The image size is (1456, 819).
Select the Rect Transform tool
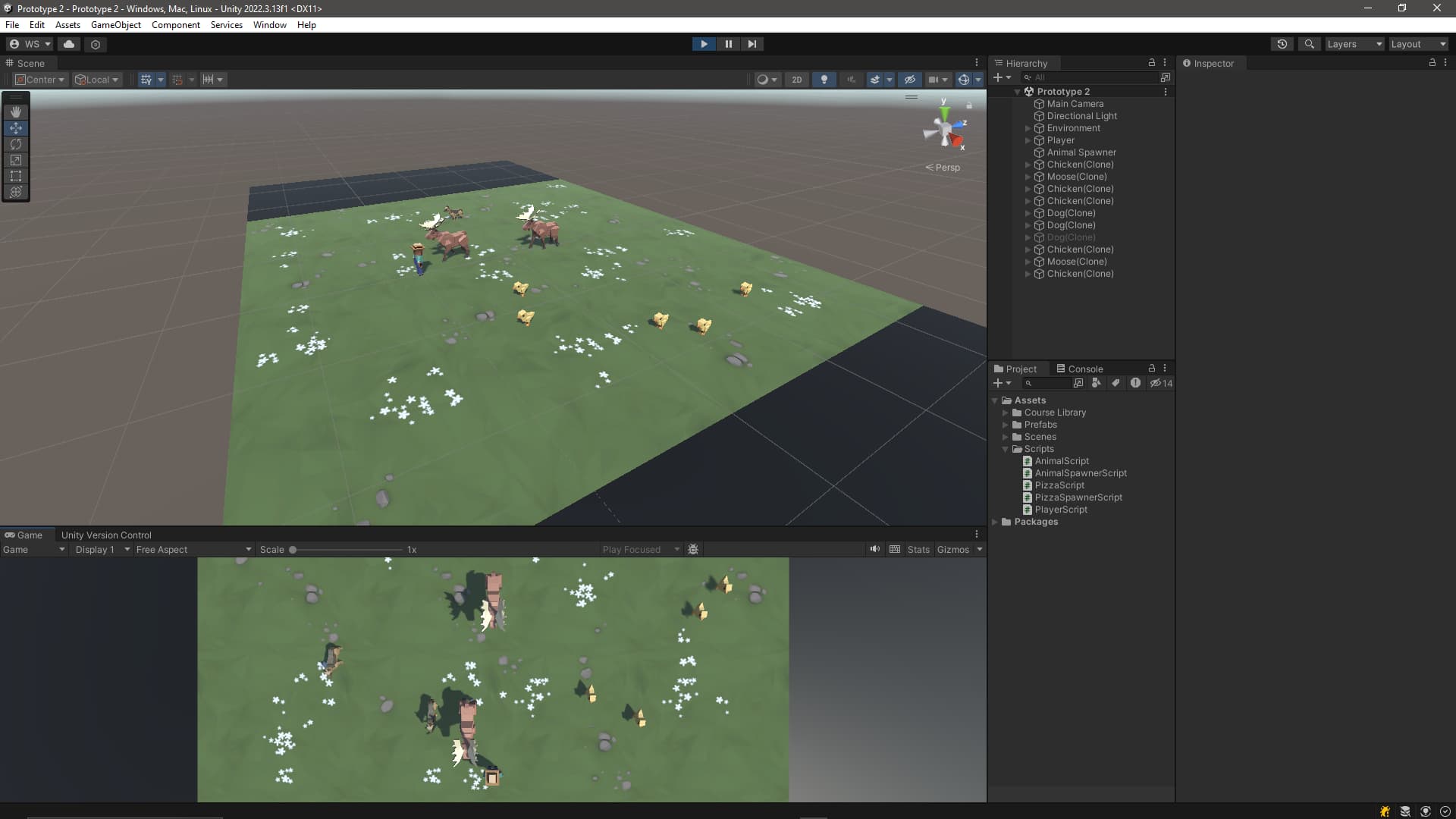[16, 176]
